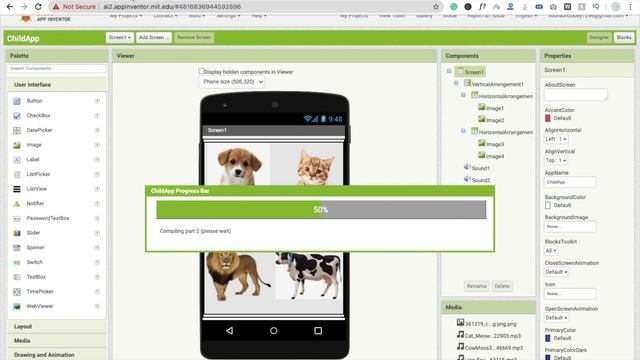Bookmark this page with the star icon
This screenshot has width=640, height=360.
point(436,7)
